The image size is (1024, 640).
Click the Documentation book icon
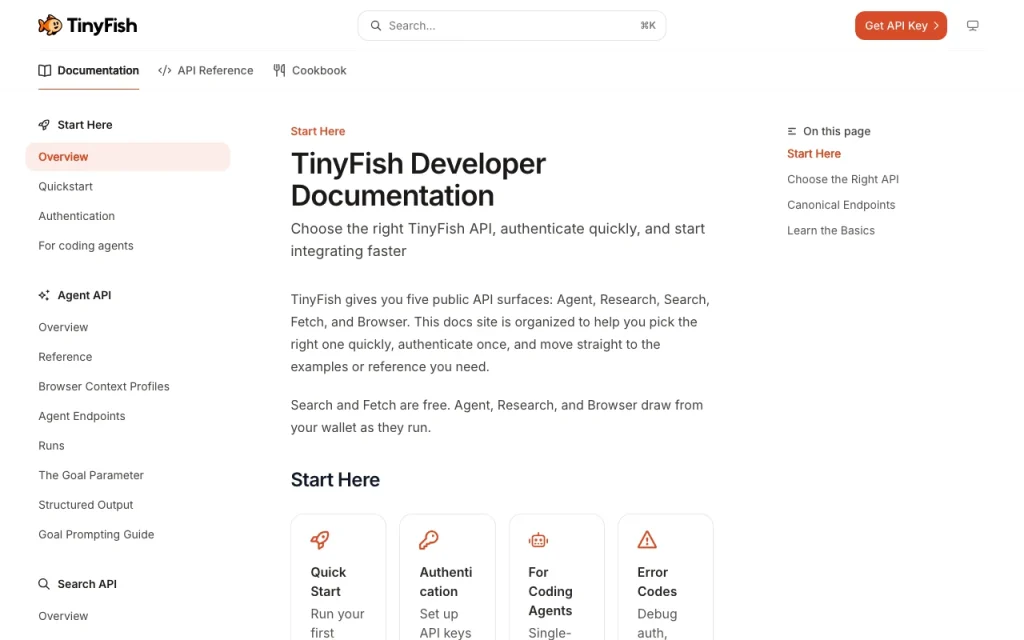click(44, 71)
